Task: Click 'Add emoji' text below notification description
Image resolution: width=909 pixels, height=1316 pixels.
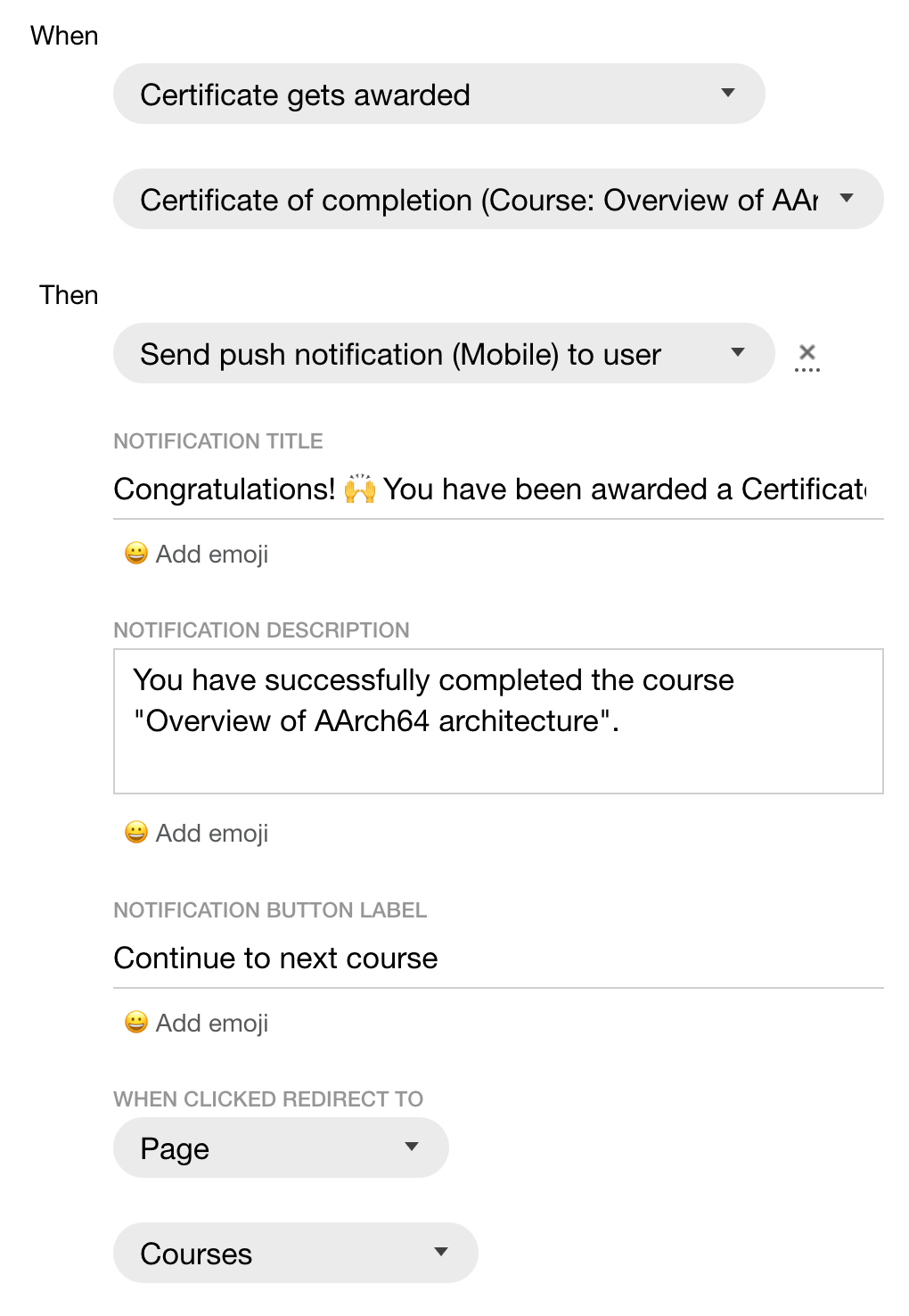Action: pyautogui.click(x=212, y=834)
